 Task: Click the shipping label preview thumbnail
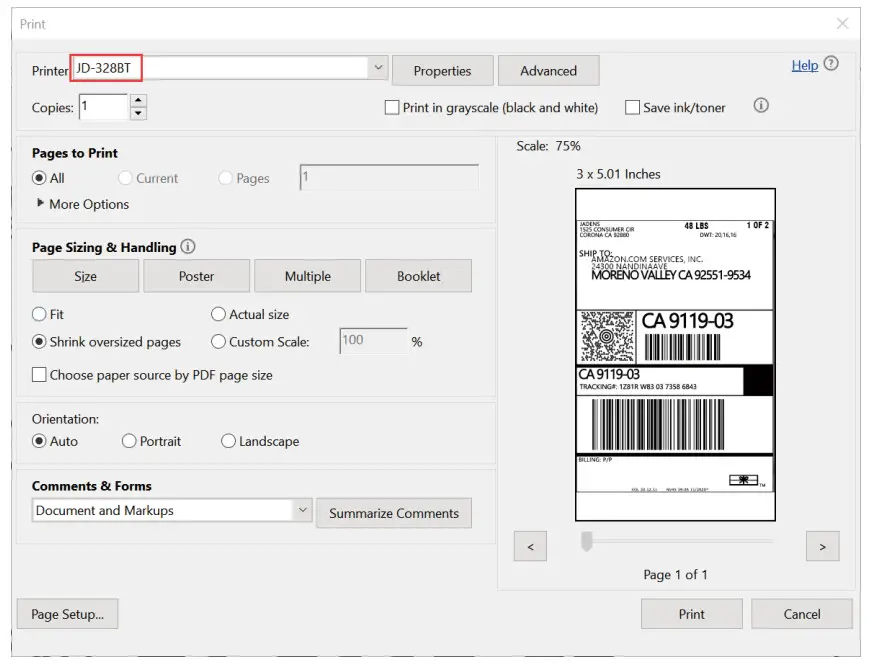coord(676,355)
